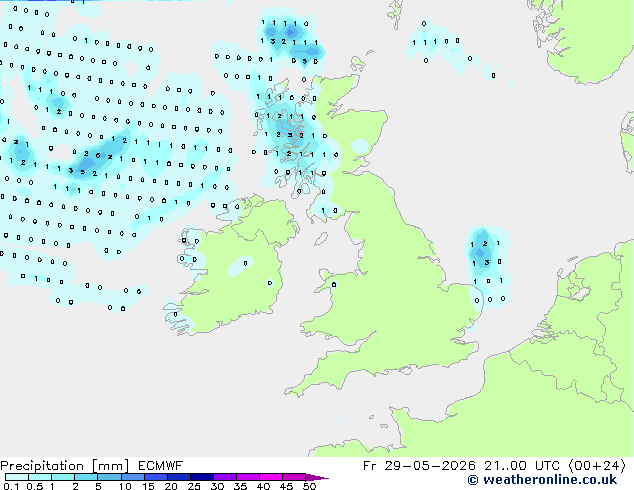The width and height of the screenshot is (634, 490).
Task: Click the '25' legend scale label
Action: [194, 486]
